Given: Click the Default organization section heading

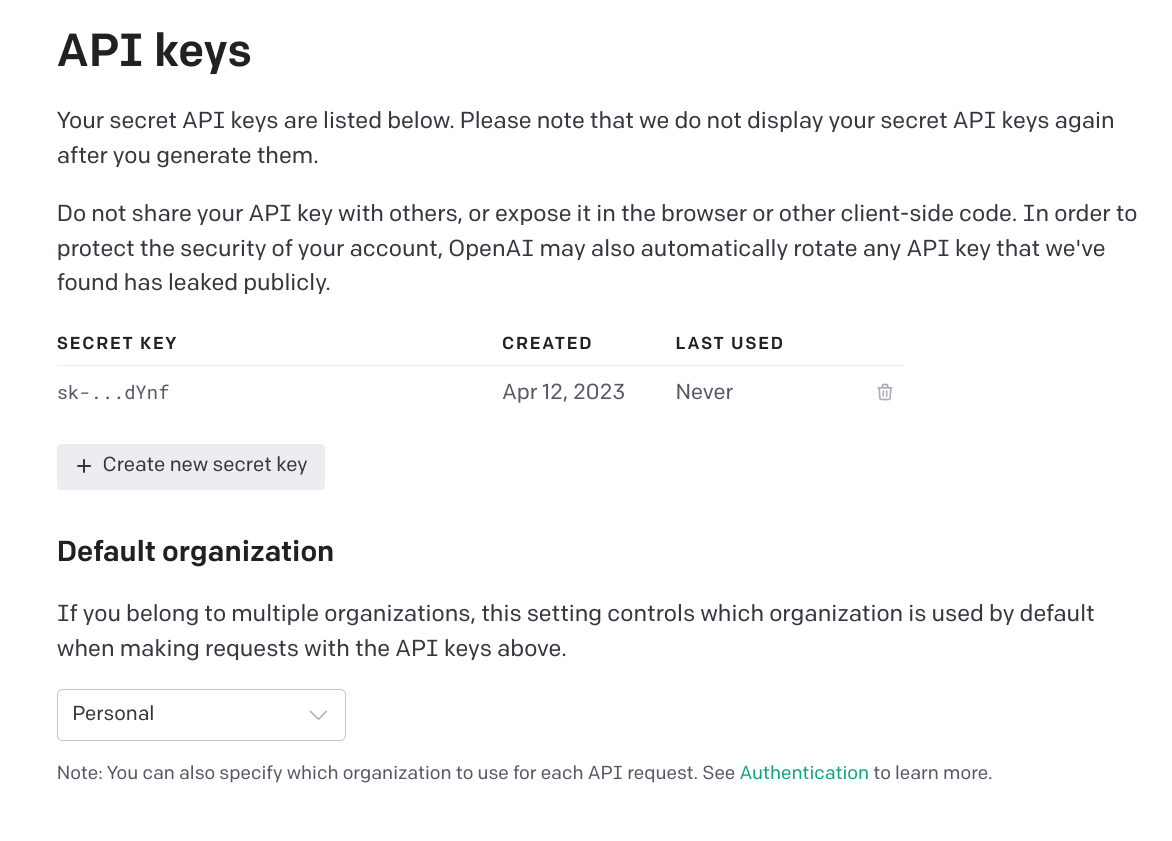Looking at the screenshot, I should tap(195, 551).
